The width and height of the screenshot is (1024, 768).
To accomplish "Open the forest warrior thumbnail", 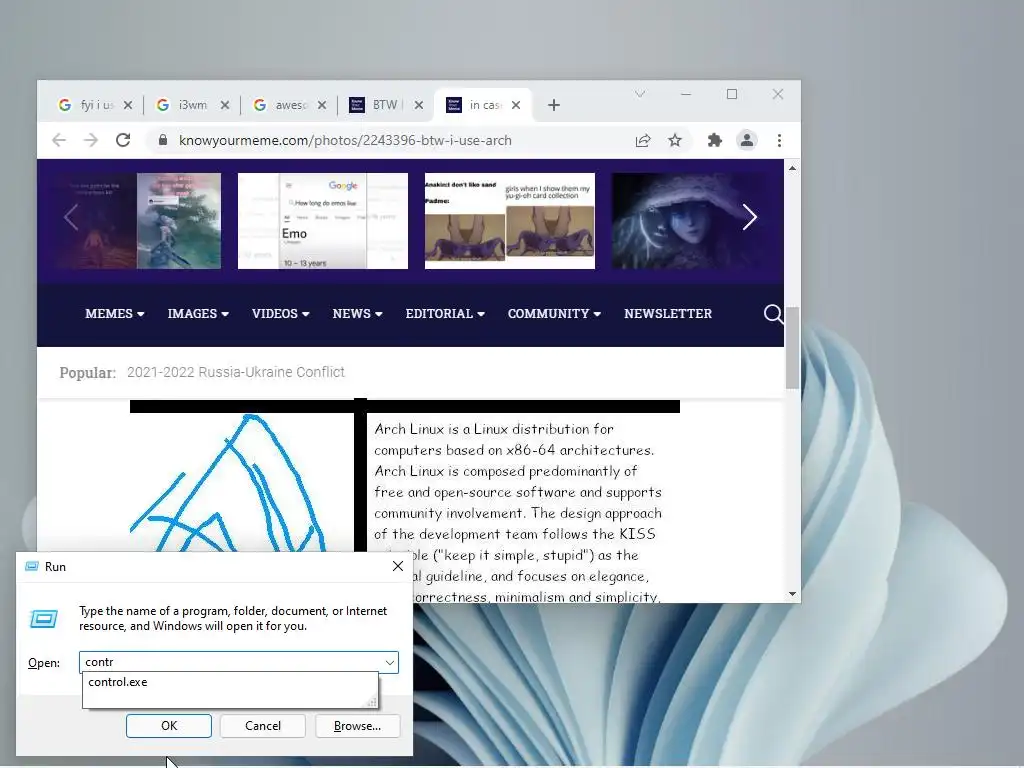I will click(x=138, y=221).
